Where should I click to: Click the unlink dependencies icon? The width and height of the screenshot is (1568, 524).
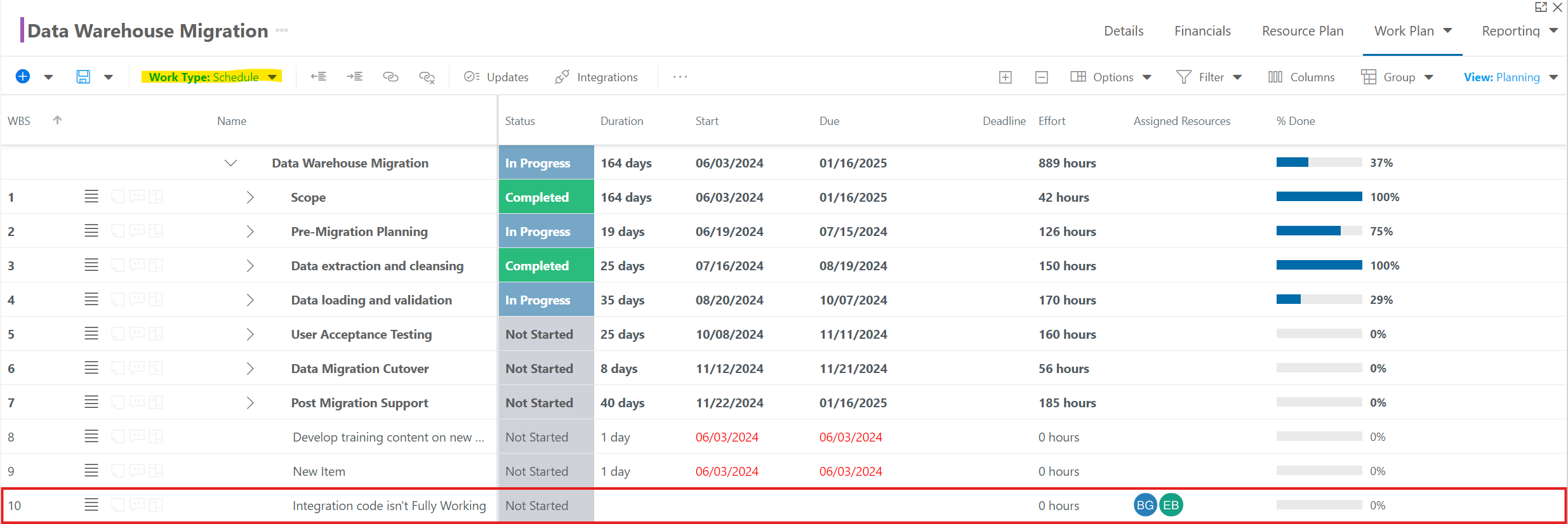click(x=427, y=77)
